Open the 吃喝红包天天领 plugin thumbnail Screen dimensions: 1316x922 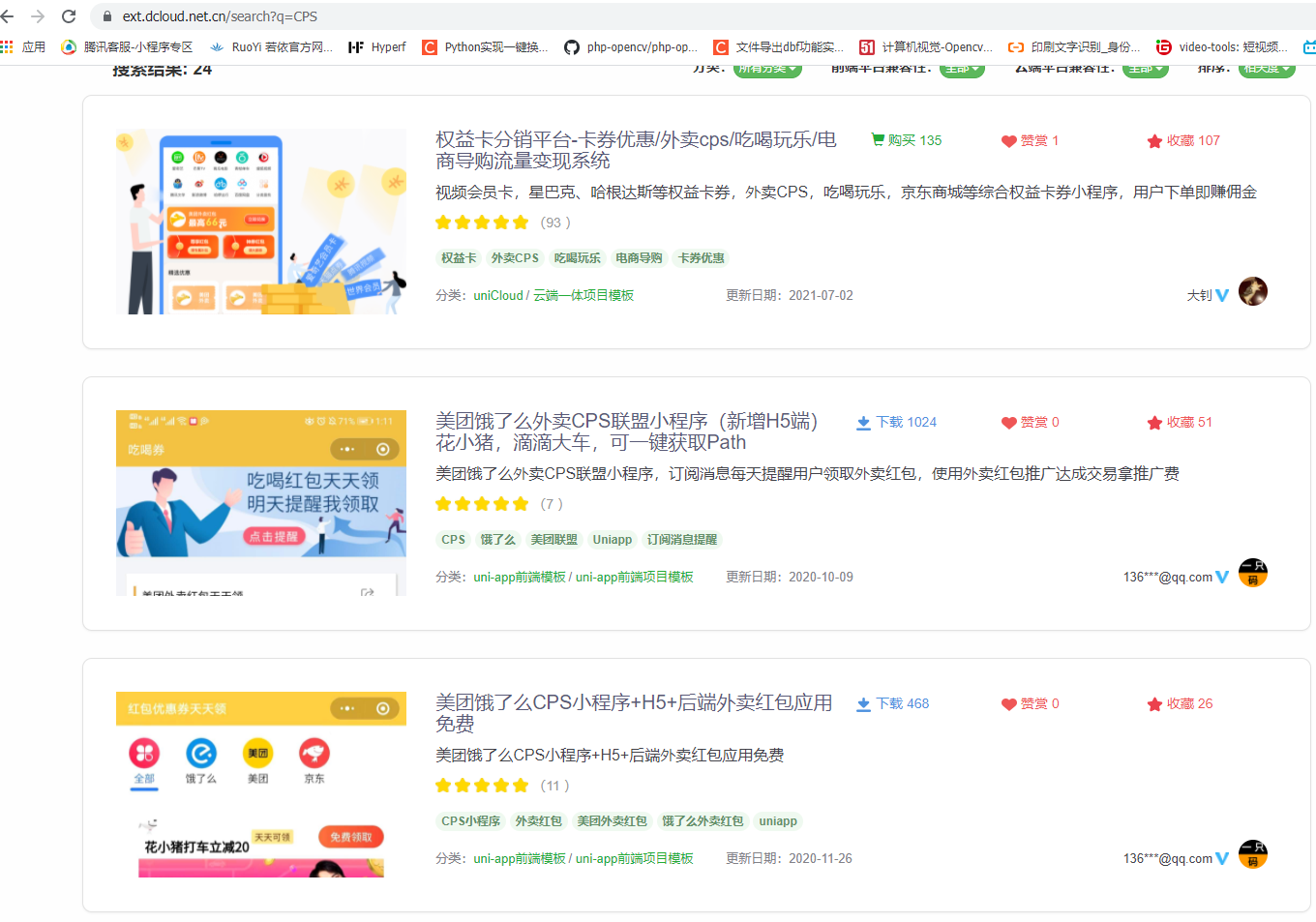coord(261,503)
